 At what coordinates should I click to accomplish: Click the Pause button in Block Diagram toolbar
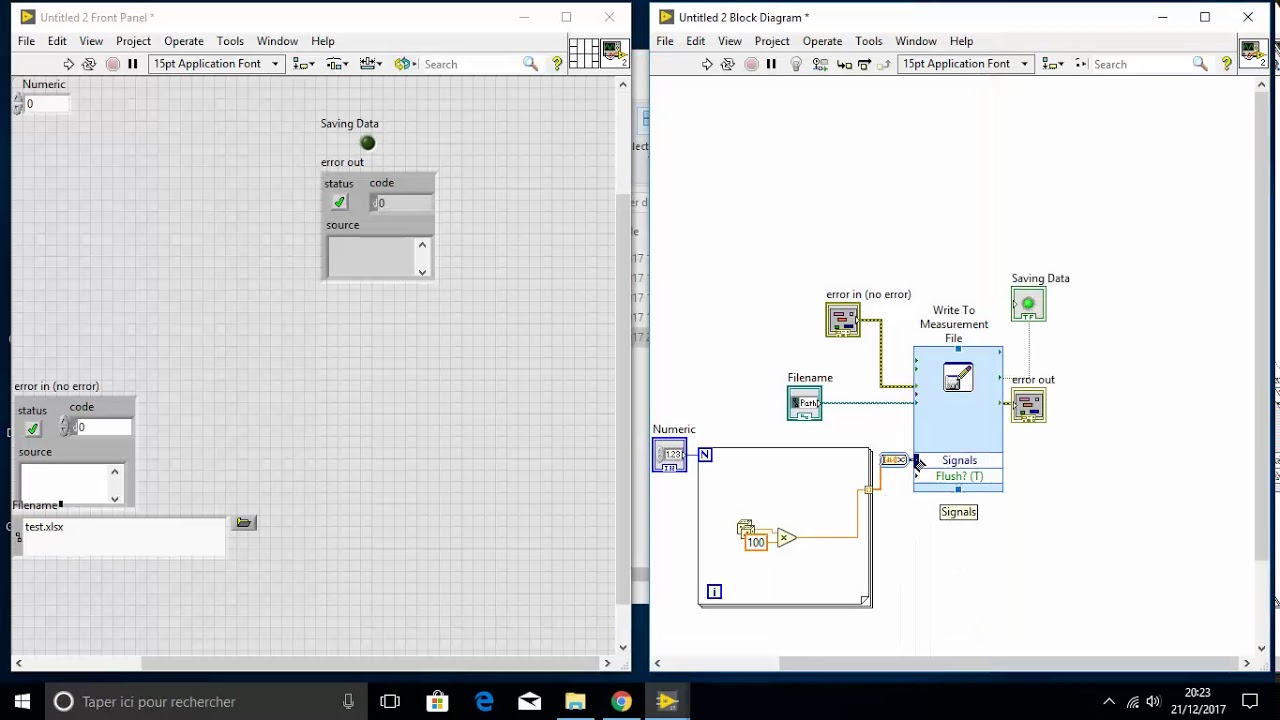[771, 64]
